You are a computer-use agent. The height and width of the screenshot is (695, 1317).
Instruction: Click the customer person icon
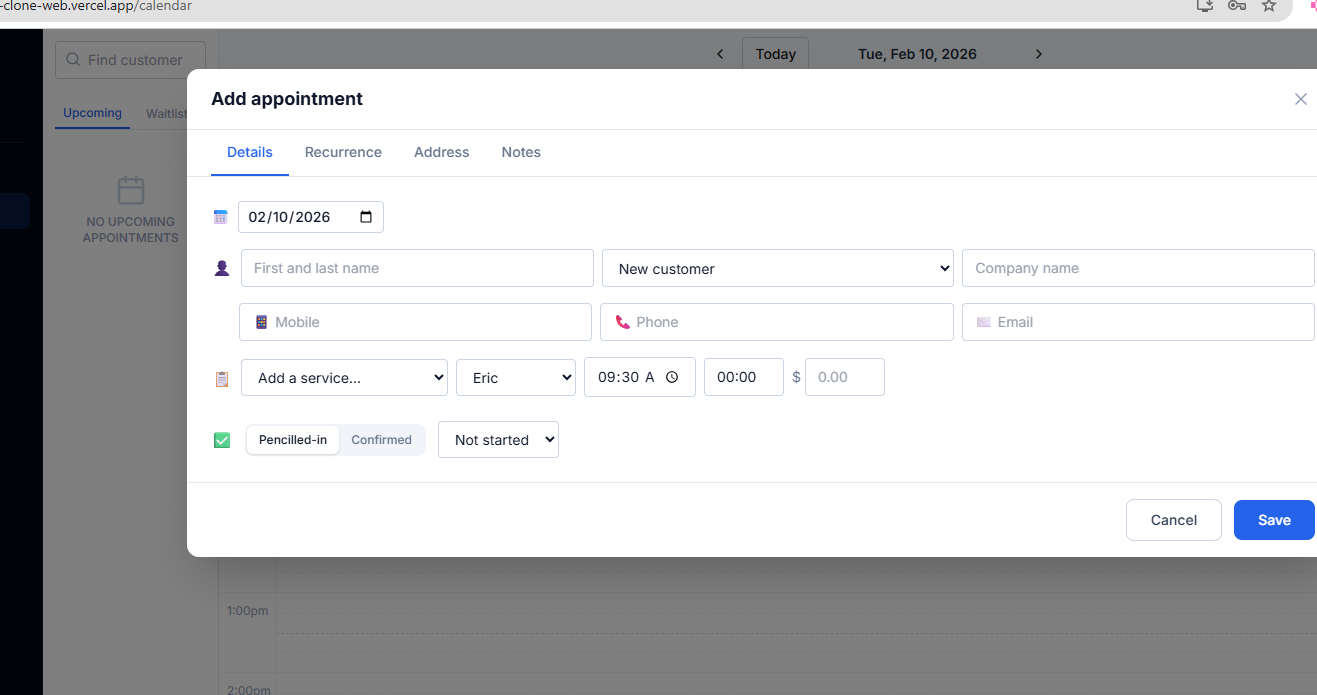tap(222, 268)
